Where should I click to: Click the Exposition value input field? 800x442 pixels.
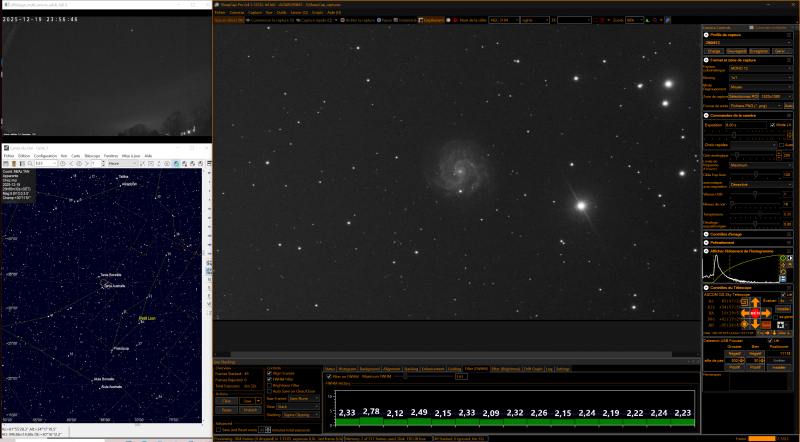746,125
